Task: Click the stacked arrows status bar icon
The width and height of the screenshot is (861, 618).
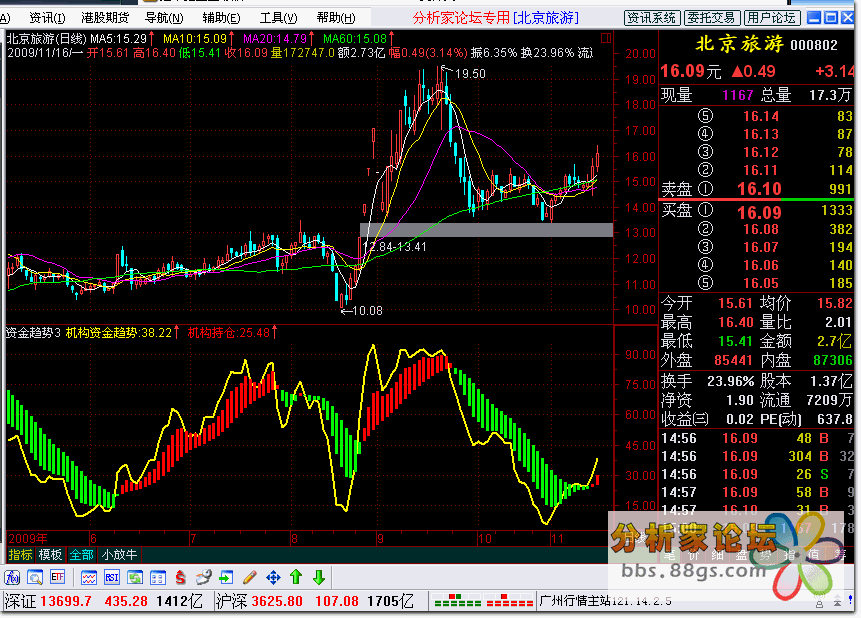Action: pos(837,601)
